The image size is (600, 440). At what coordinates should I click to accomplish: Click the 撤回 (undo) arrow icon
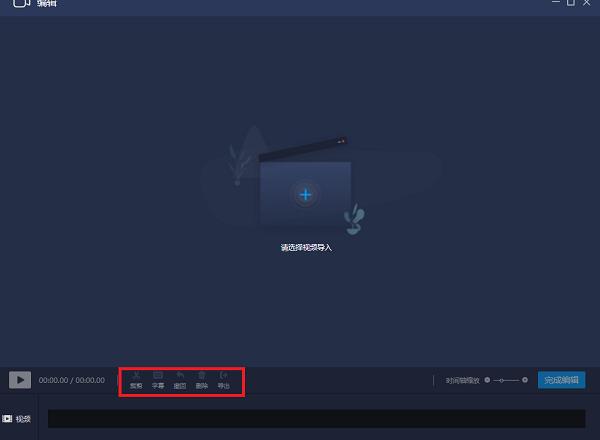[180, 376]
